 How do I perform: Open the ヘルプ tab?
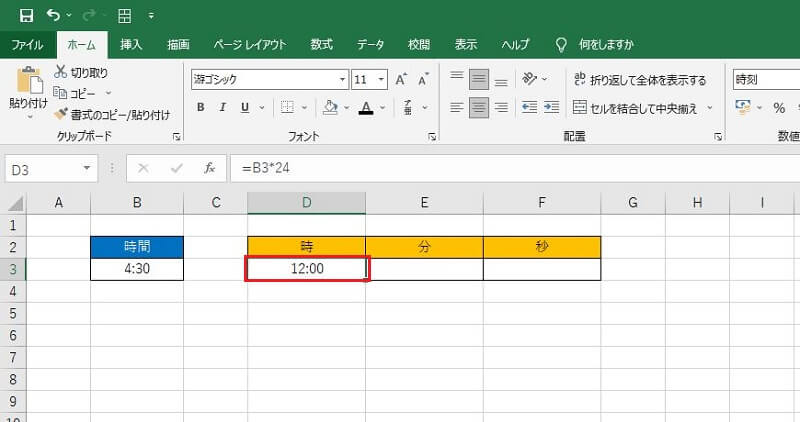click(515, 45)
